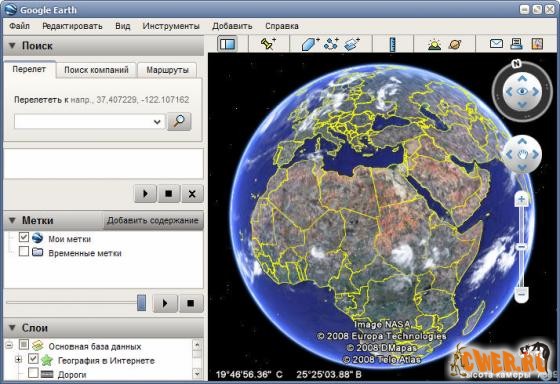Expand the География в Интернете tree node
This screenshot has height=384, width=560.
[19, 359]
